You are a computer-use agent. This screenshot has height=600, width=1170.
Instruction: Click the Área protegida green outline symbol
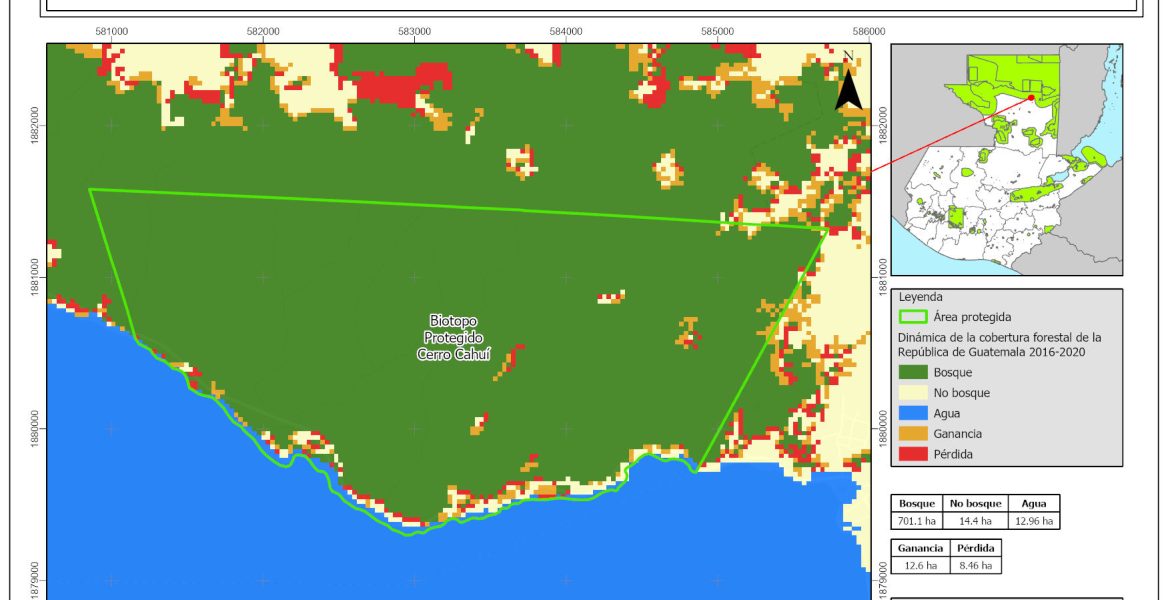(x=914, y=317)
